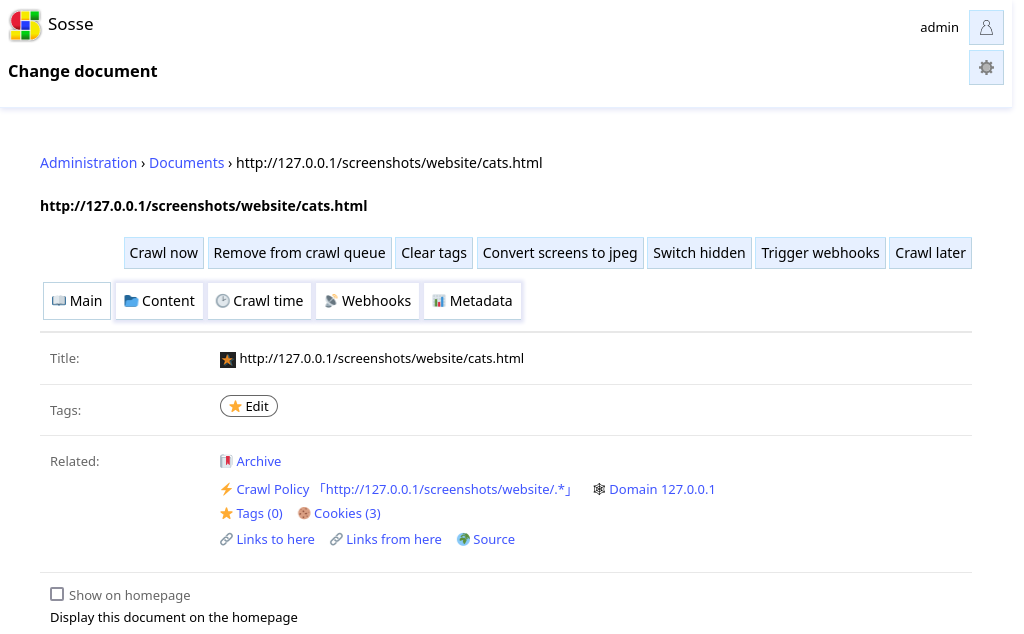Viewport: 1024px width, 634px height.
Task: Open the Crawl time tab
Action: click(259, 301)
